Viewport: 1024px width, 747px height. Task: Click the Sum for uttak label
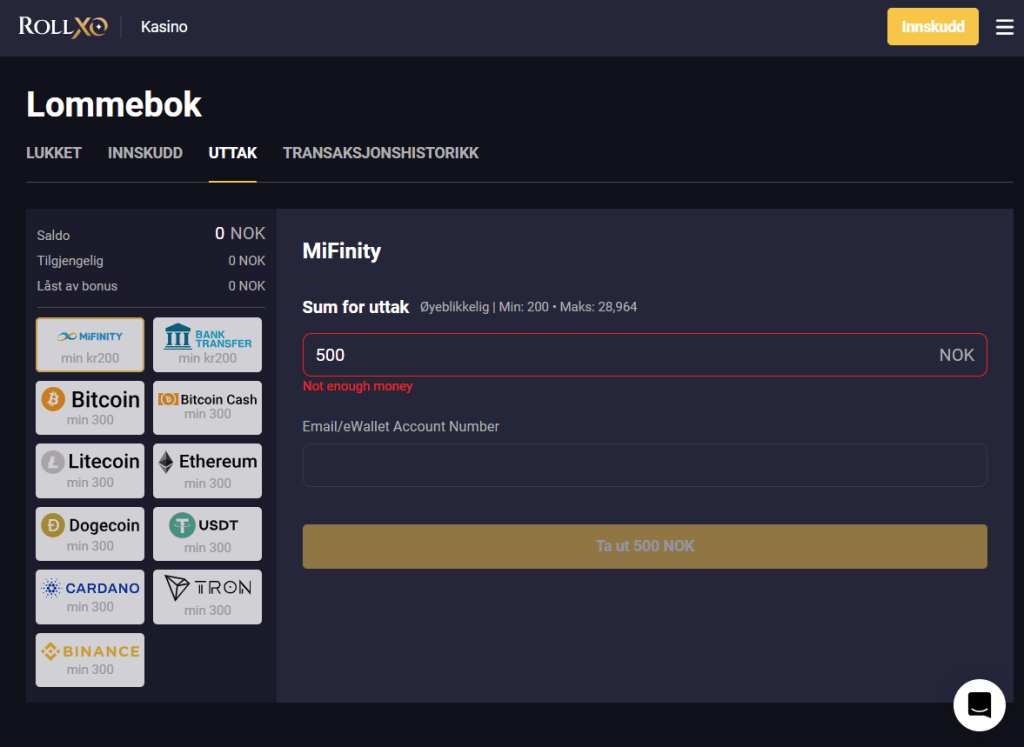[x=355, y=307]
